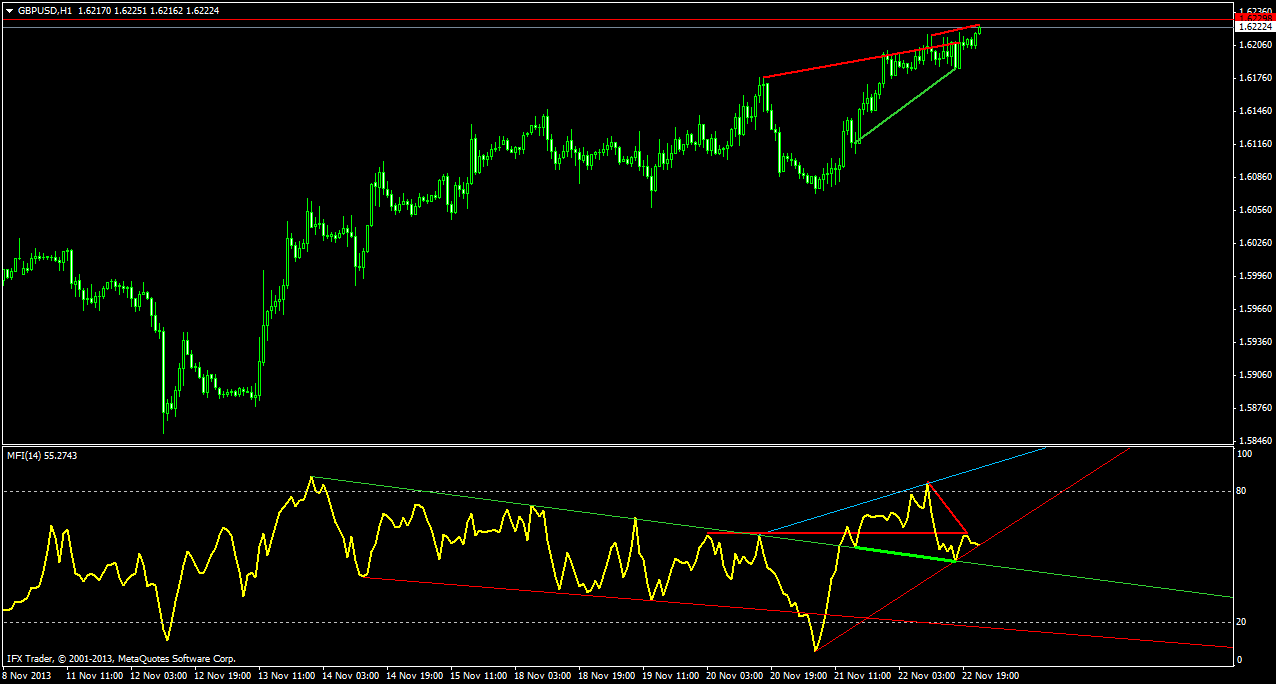Click the 22 Nov 19:00 time label
The height and width of the screenshot is (684, 1276).
point(991,676)
